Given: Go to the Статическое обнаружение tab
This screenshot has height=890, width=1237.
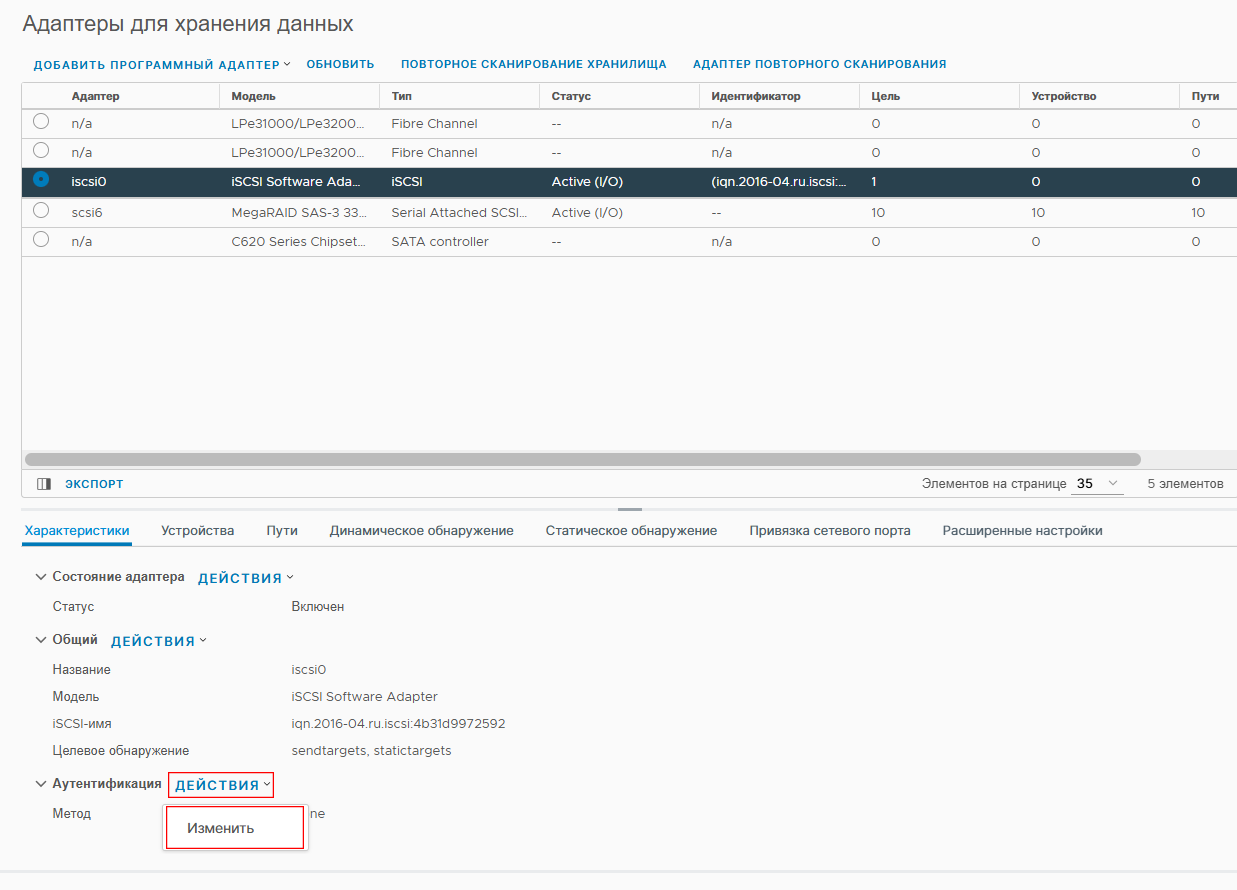Looking at the screenshot, I should tap(631, 531).
